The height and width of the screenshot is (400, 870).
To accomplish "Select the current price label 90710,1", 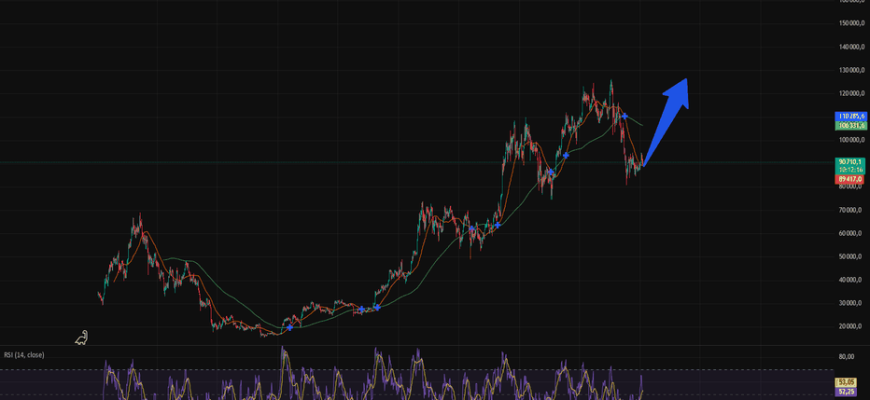I will 849,160.
